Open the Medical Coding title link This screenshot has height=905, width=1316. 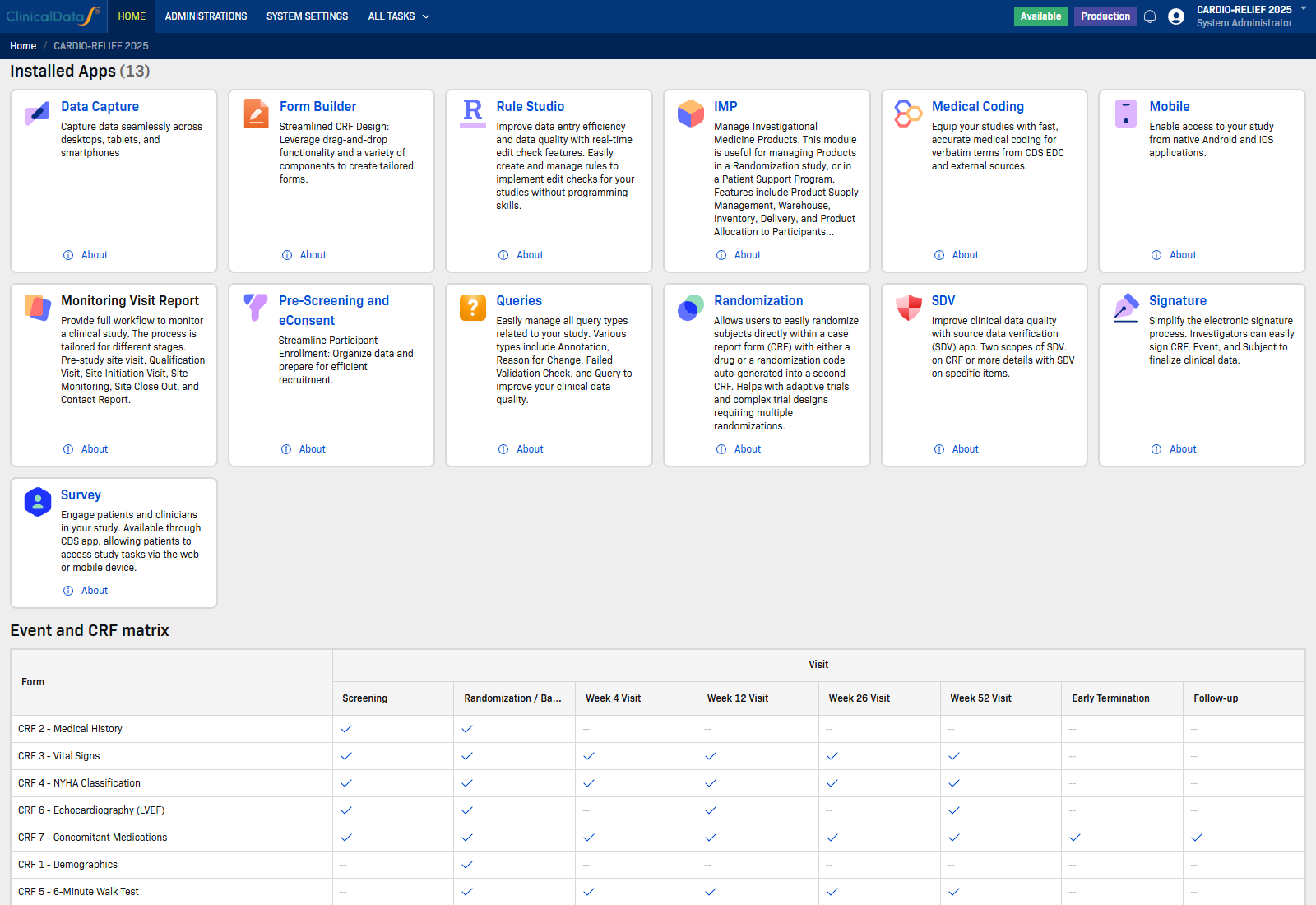(x=978, y=106)
